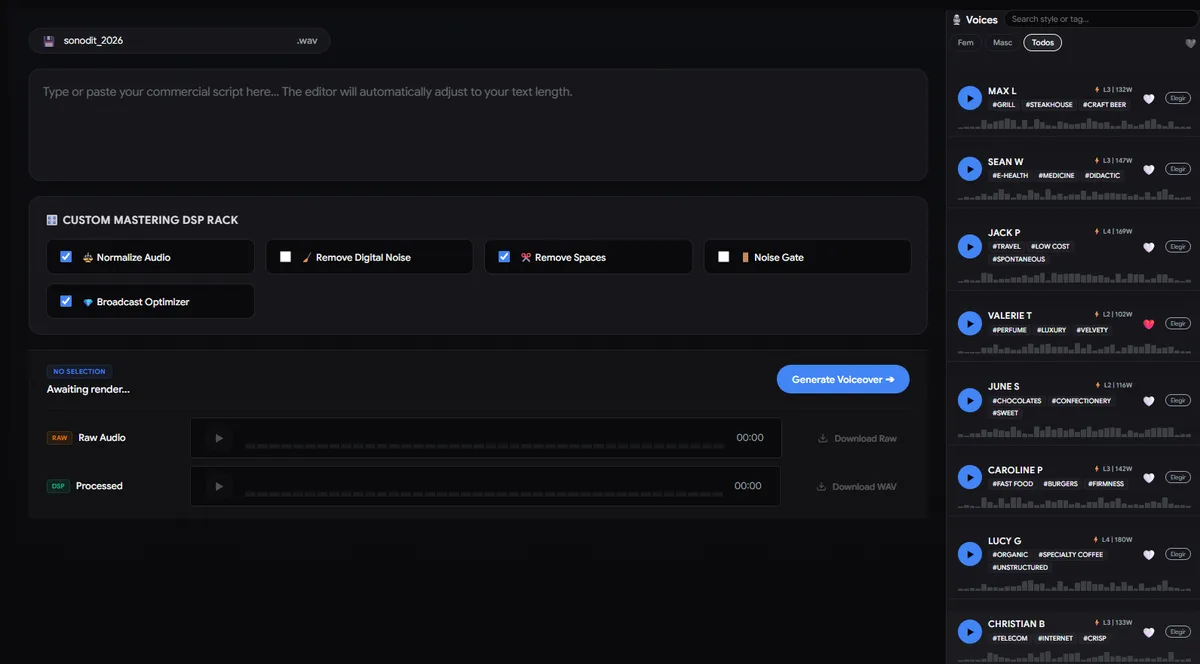Image resolution: width=1200 pixels, height=664 pixels.
Task: Favorite MAX L with the heart icon
Action: click(x=1149, y=98)
